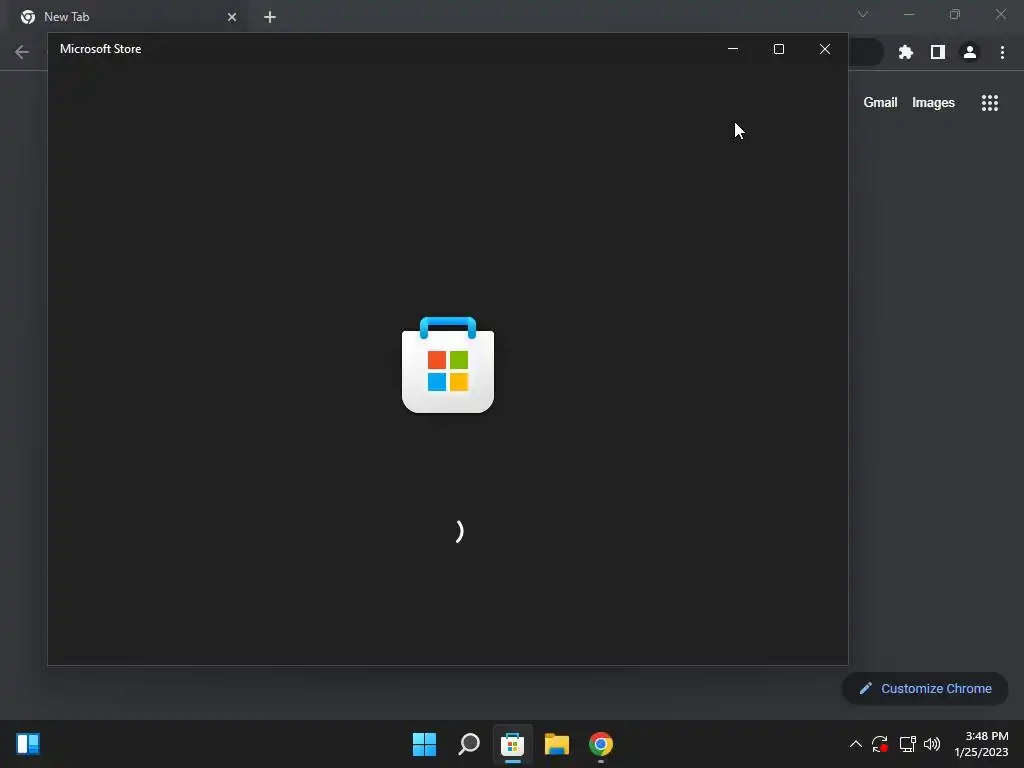Viewport: 1024px width, 768px height.
Task: Show hidden system tray icons
Action: pyautogui.click(x=856, y=744)
